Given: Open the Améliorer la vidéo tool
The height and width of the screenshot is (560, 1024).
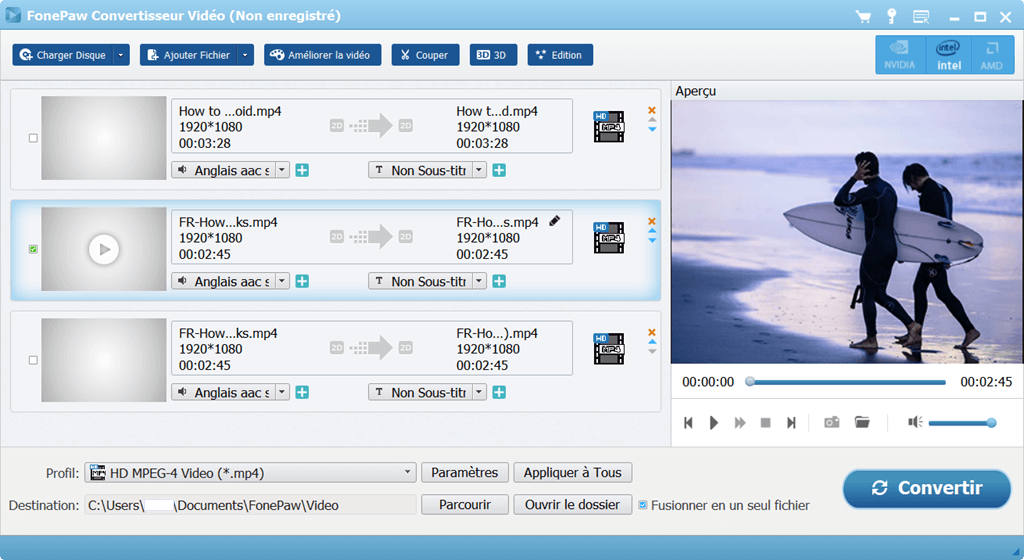Looking at the screenshot, I should tap(322, 55).
